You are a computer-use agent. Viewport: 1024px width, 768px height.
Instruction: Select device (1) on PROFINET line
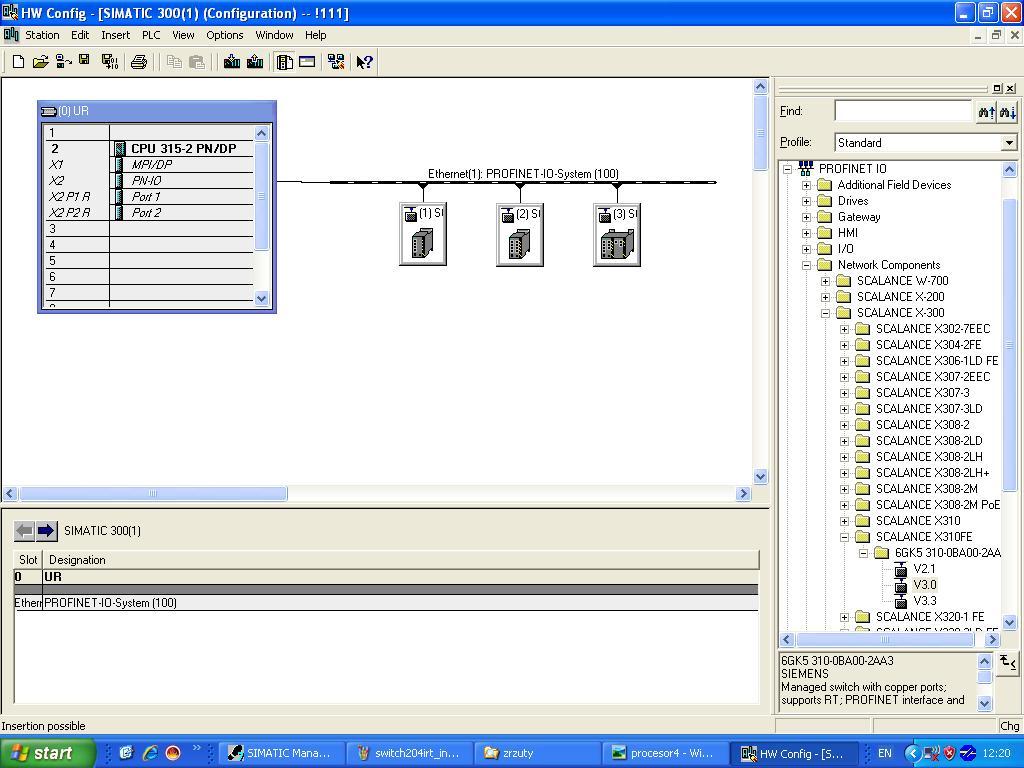click(423, 234)
